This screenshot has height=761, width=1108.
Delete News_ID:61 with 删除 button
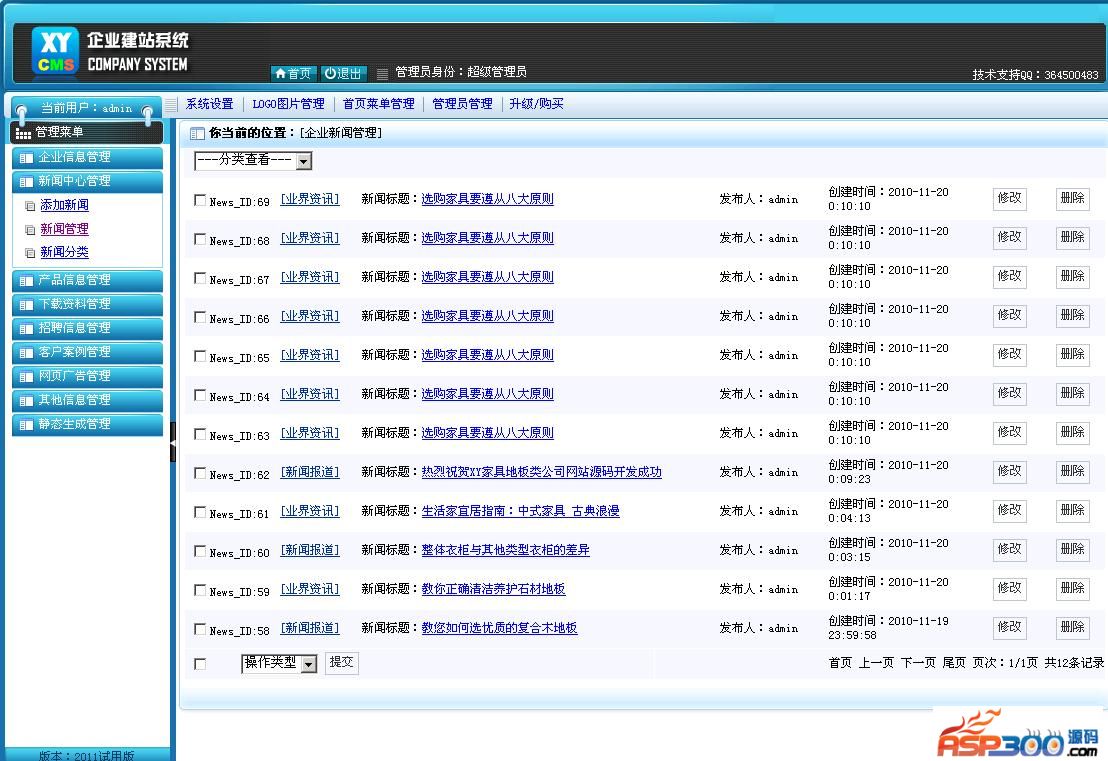pos(1072,510)
